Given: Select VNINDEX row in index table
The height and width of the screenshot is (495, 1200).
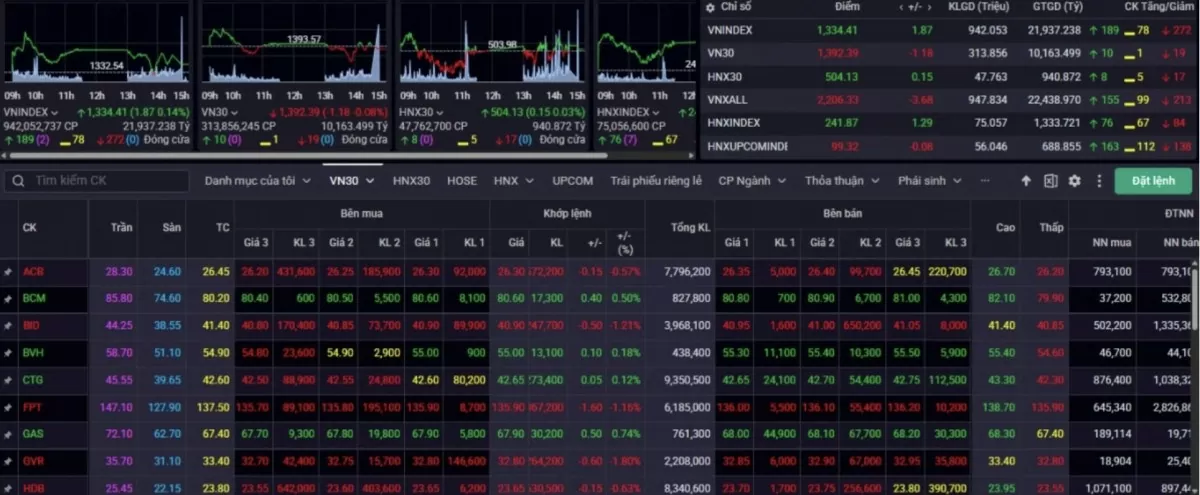Looking at the screenshot, I should tap(947, 30).
